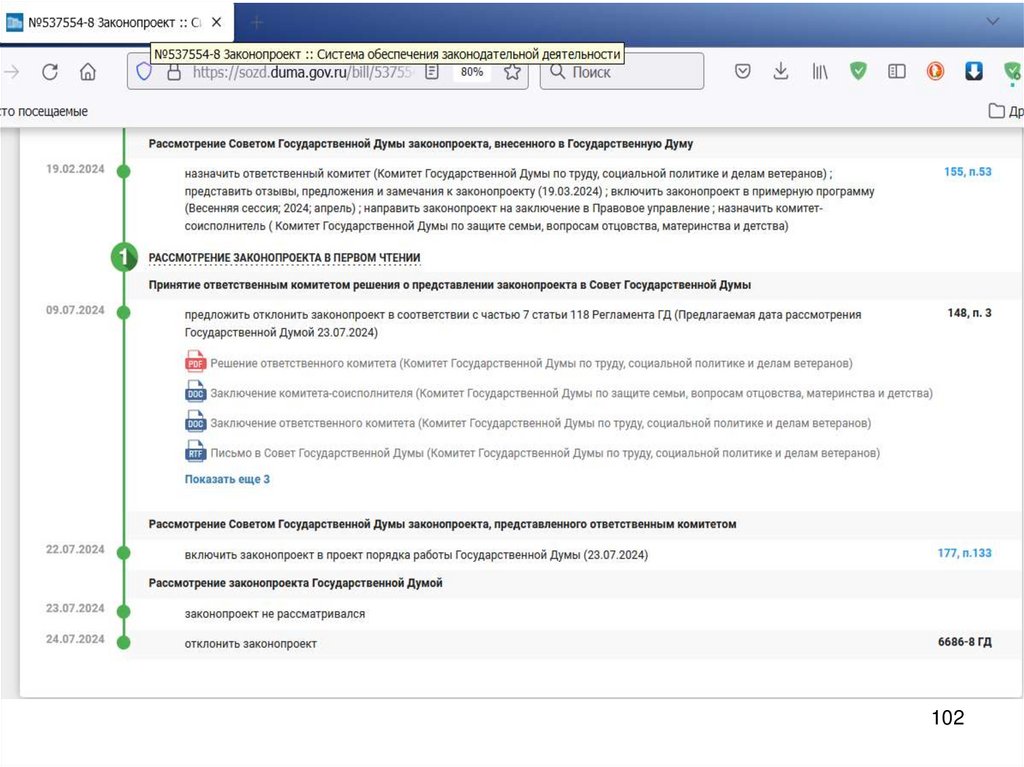
Task: Open the Pocket save icon
Action: click(743, 71)
